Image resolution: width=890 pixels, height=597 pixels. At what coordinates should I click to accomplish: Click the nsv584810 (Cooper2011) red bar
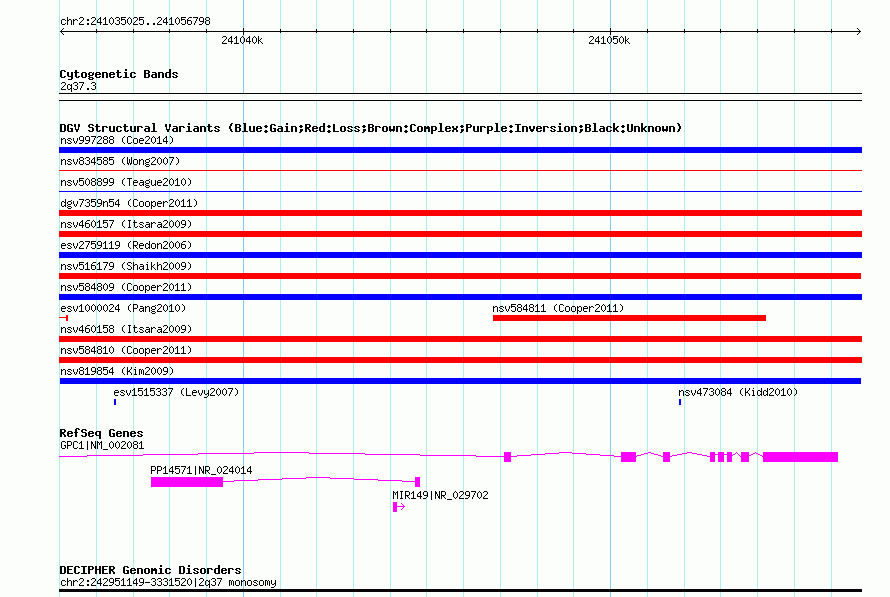[460, 360]
